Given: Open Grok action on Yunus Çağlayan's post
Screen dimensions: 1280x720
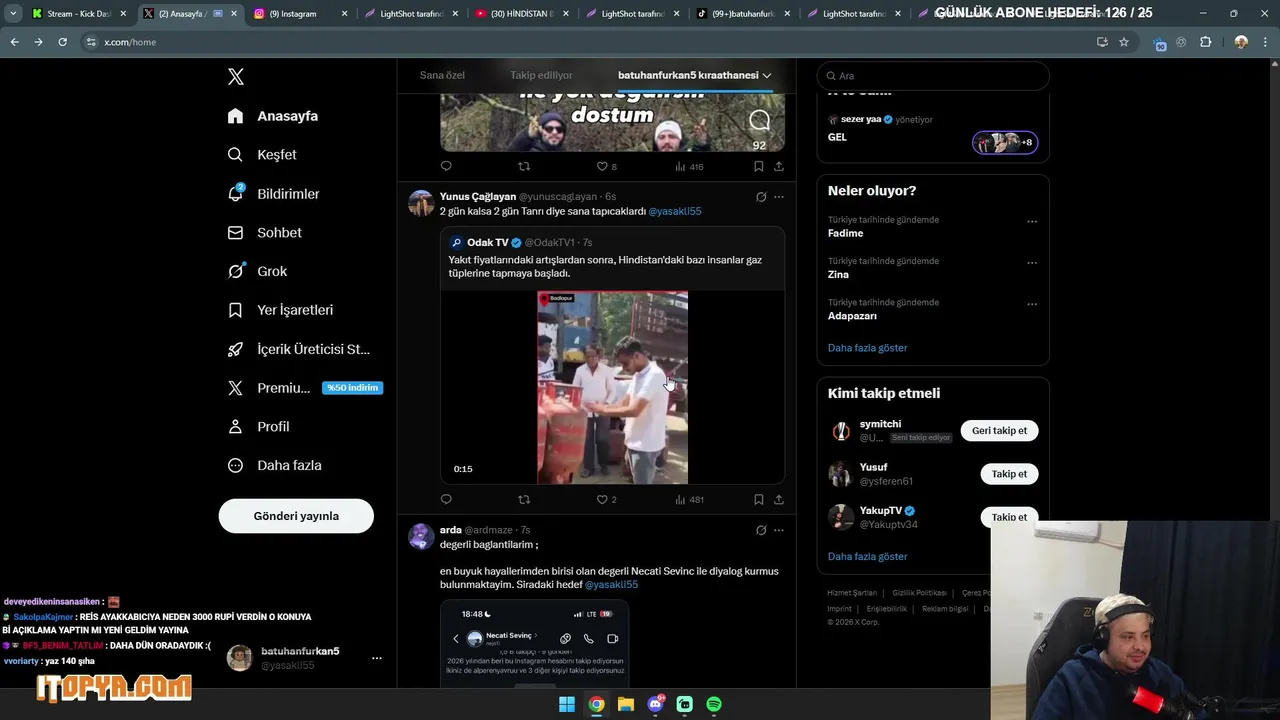Looking at the screenshot, I should (761, 197).
